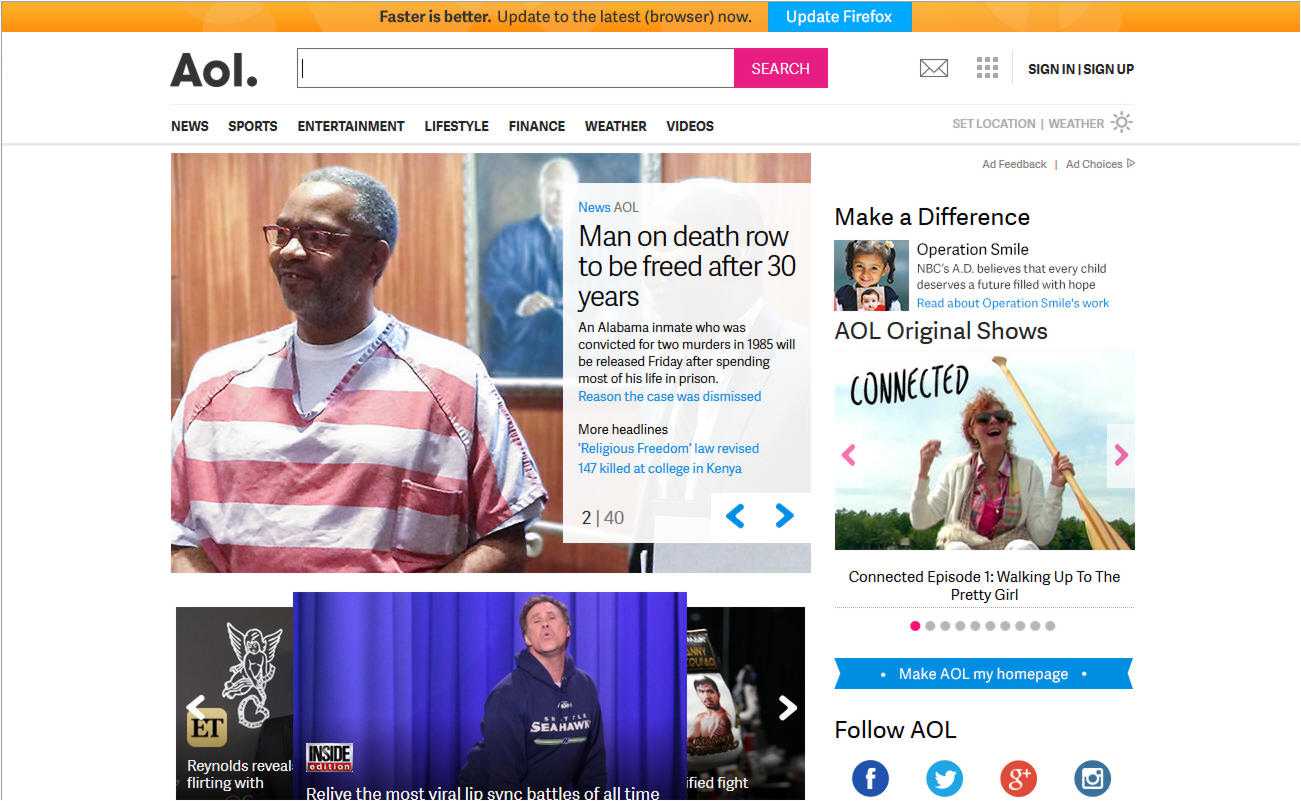Open 'Religious Freedom' law revised link
The height and width of the screenshot is (801, 1301).
(x=668, y=449)
